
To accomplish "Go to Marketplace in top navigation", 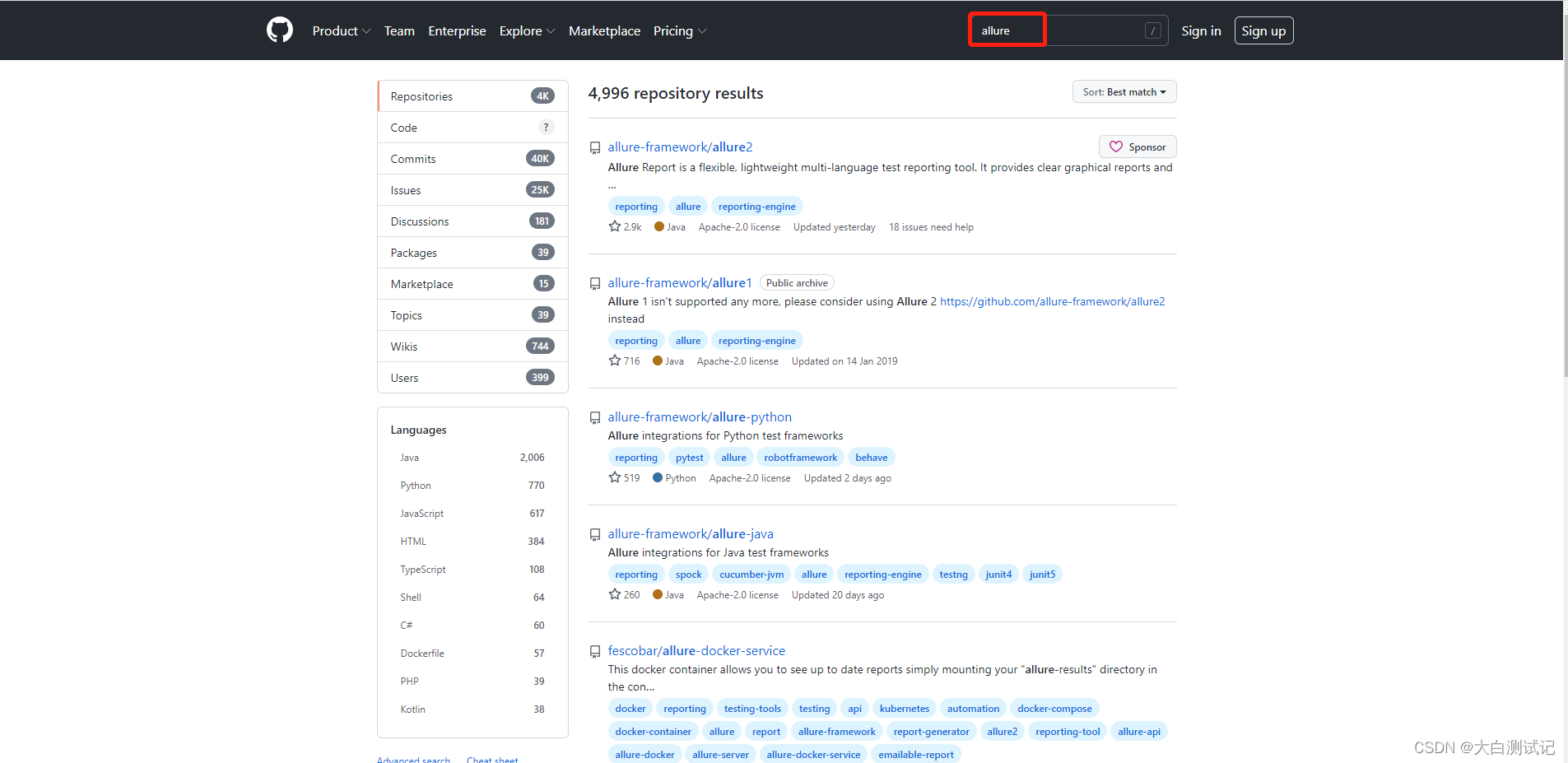I will (x=604, y=30).
